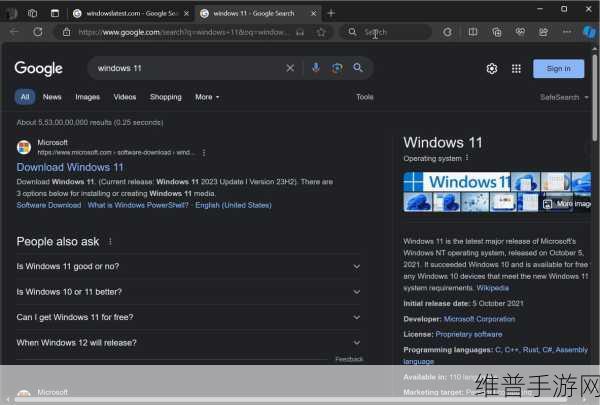Open the profile icon in the toolbar

(x=543, y=32)
